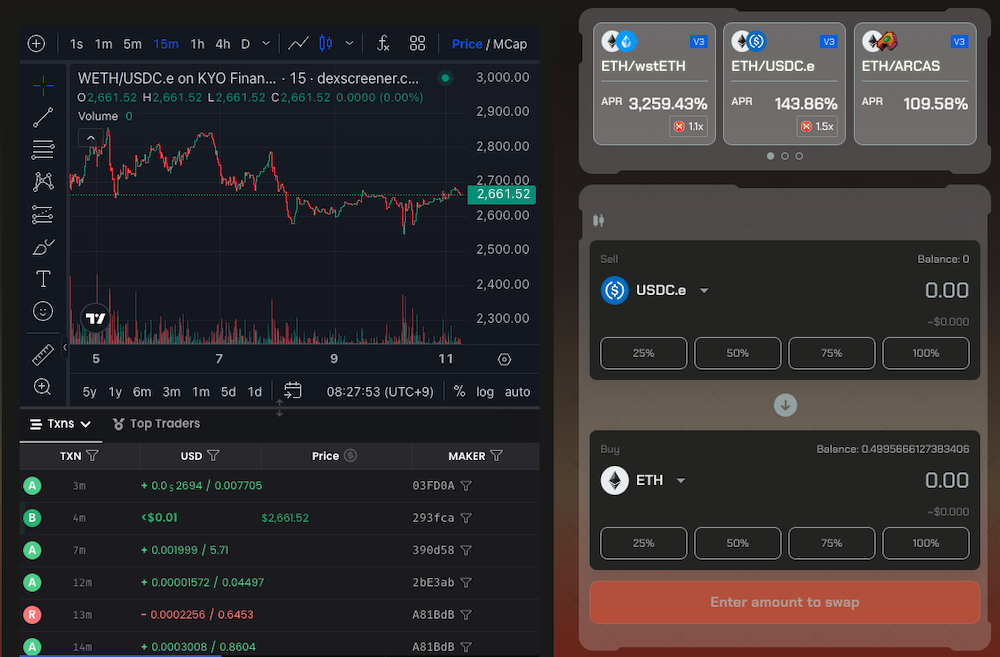Click the 100% sell amount button
1000x657 pixels.
tap(926, 353)
